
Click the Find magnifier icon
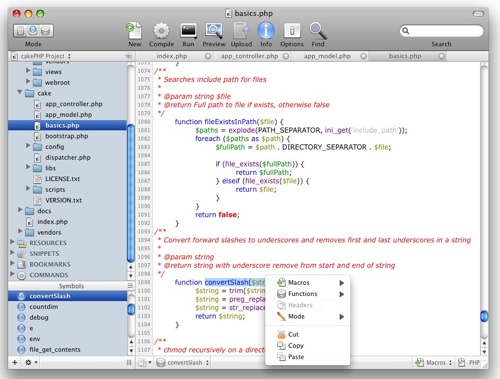(x=318, y=31)
